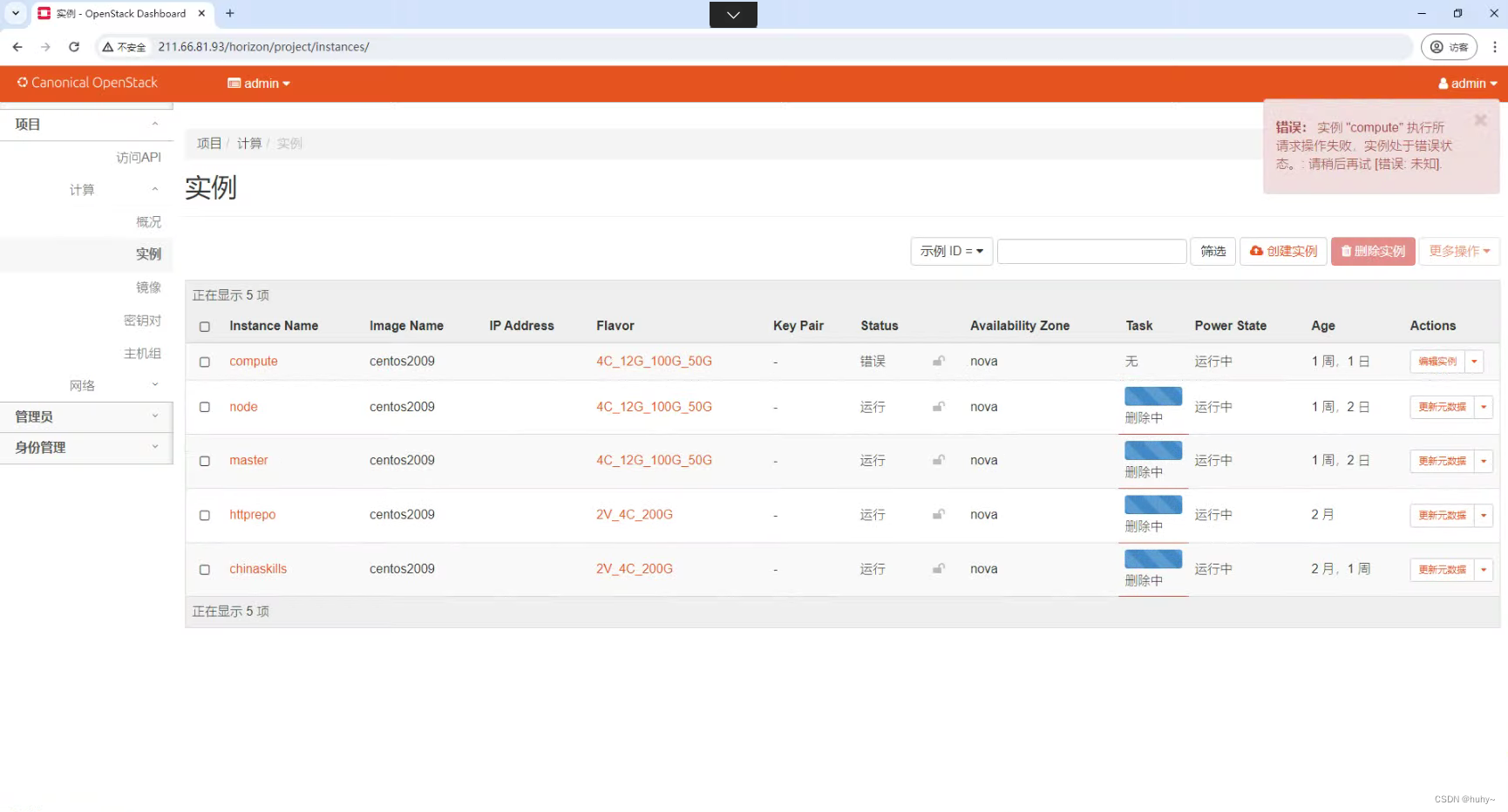Click the deleting progress bar for master
Image resolution: width=1508 pixels, height=812 pixels.
pyautogui.click(x=1153, y=450)
